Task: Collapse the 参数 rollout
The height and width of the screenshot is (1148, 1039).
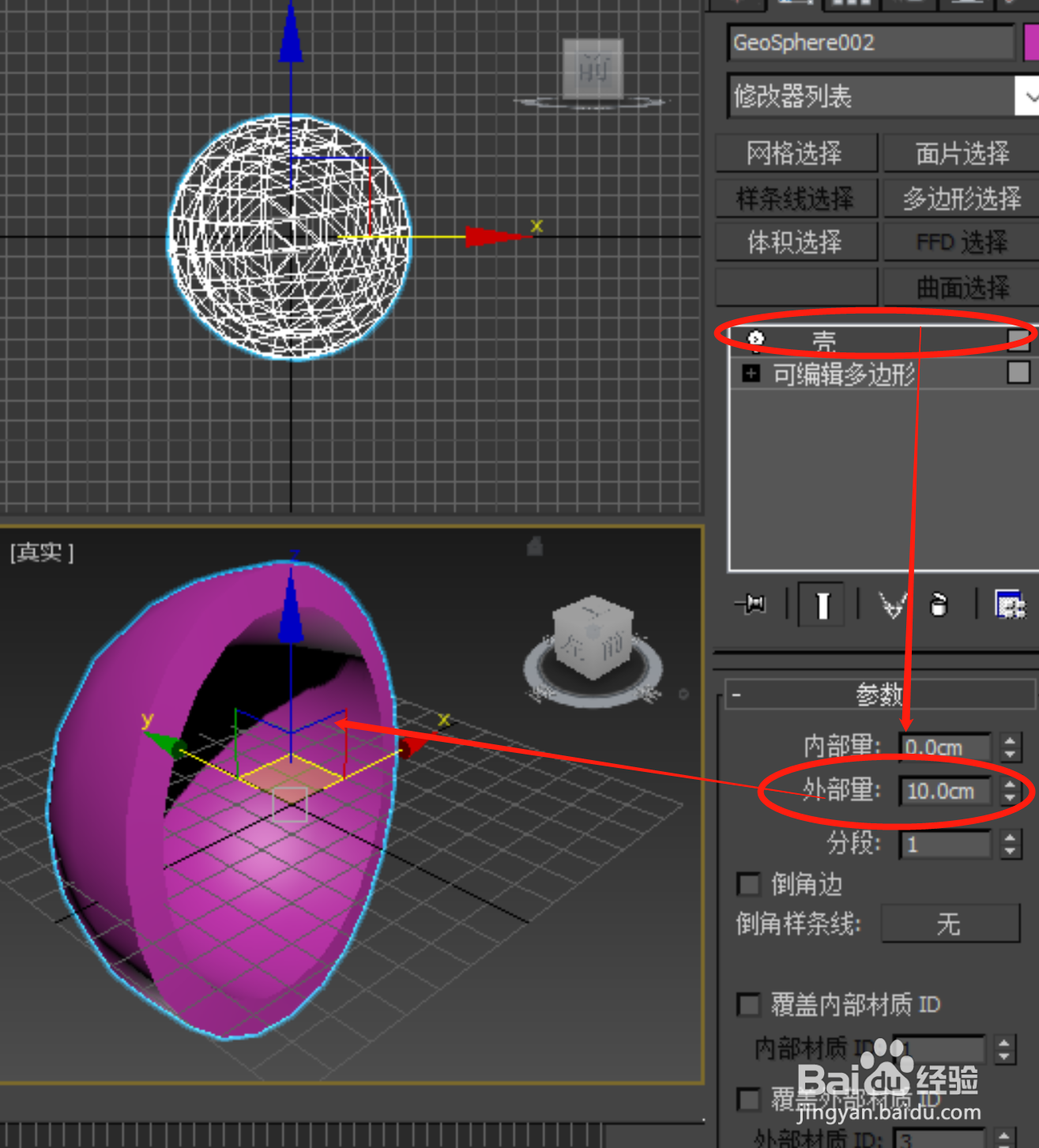Action: 735,695
